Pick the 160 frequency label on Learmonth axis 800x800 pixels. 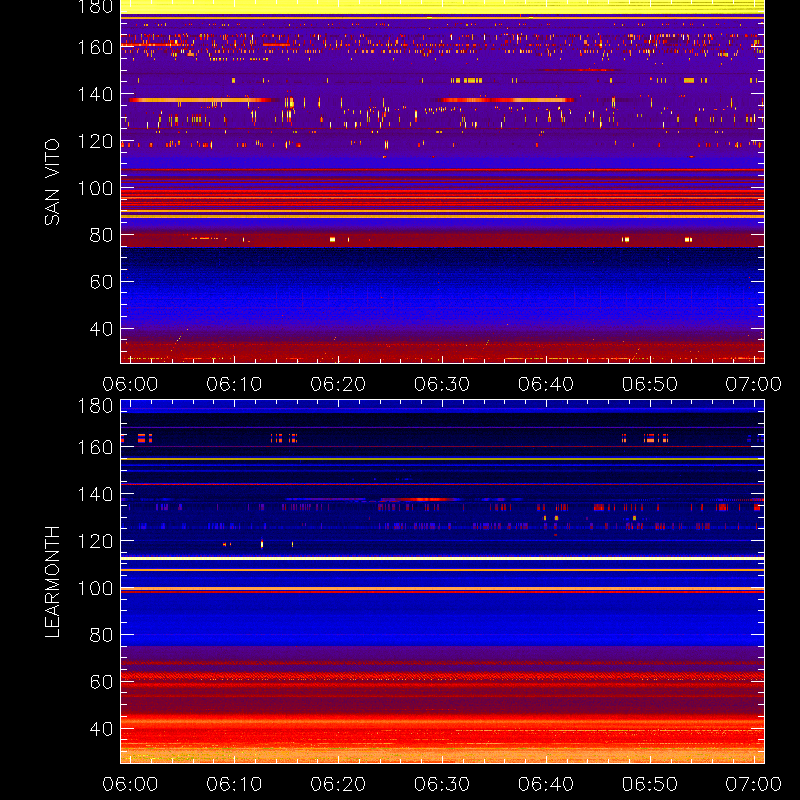point(95,447)
